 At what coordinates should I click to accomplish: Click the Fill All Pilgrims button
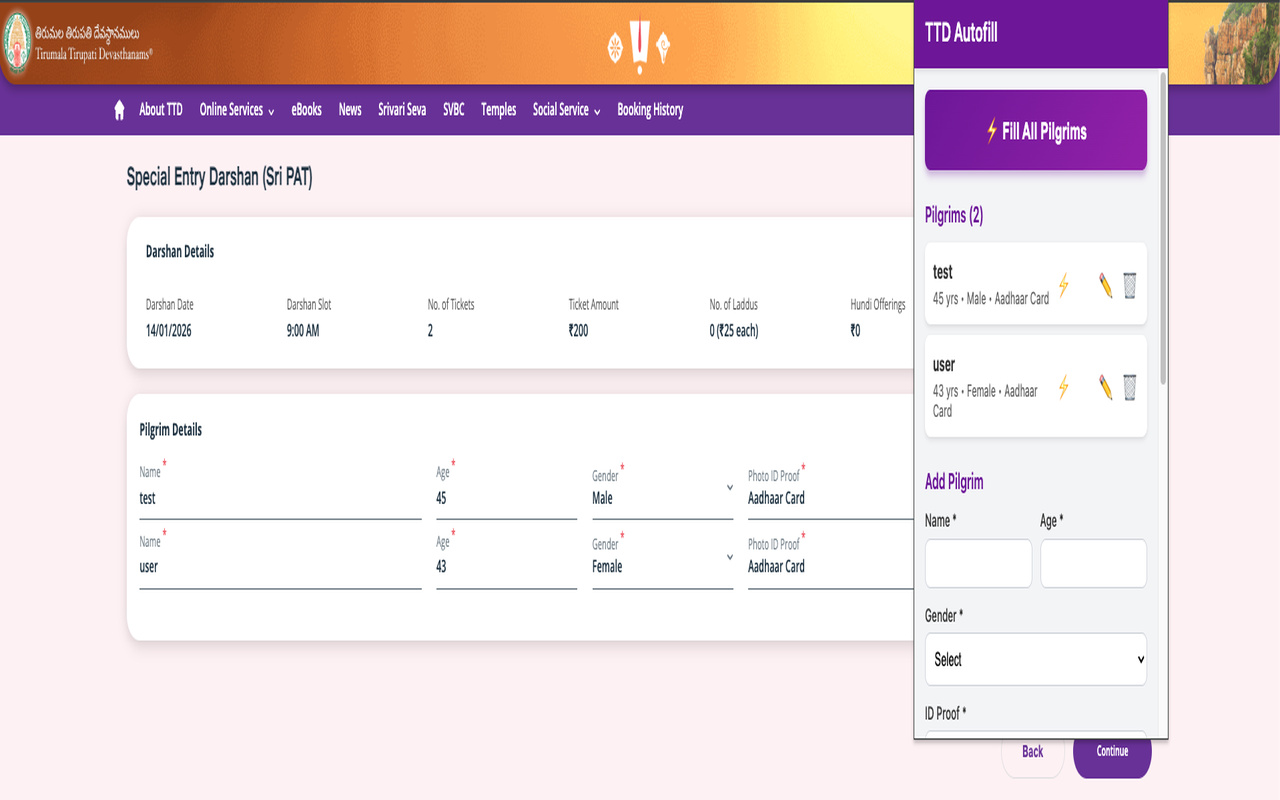pos(1036,130)
